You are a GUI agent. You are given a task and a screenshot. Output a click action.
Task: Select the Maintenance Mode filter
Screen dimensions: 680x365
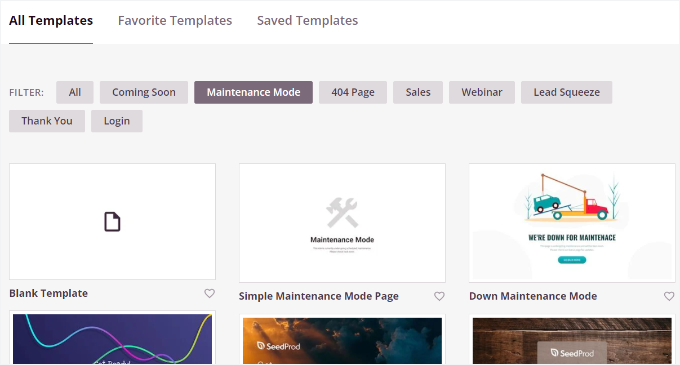tap(253, 92)
